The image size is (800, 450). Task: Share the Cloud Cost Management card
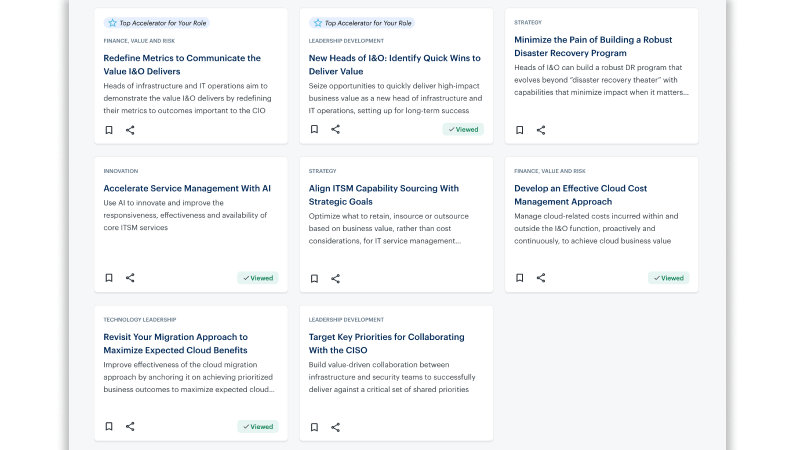(541, 278)
